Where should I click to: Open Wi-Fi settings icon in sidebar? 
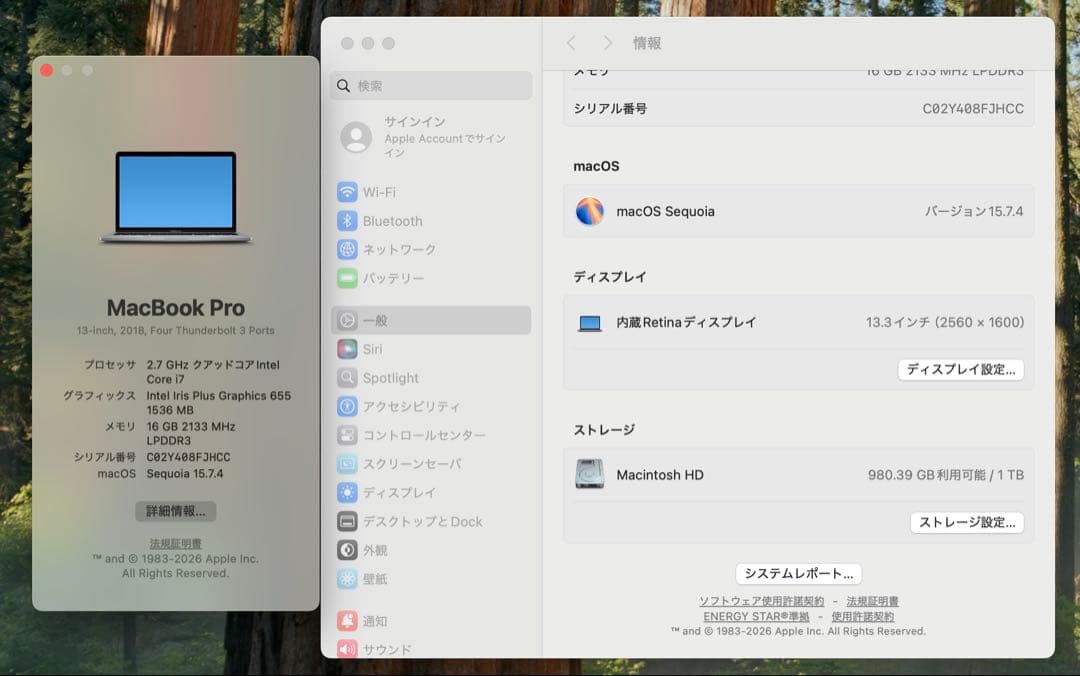[347, 192]
